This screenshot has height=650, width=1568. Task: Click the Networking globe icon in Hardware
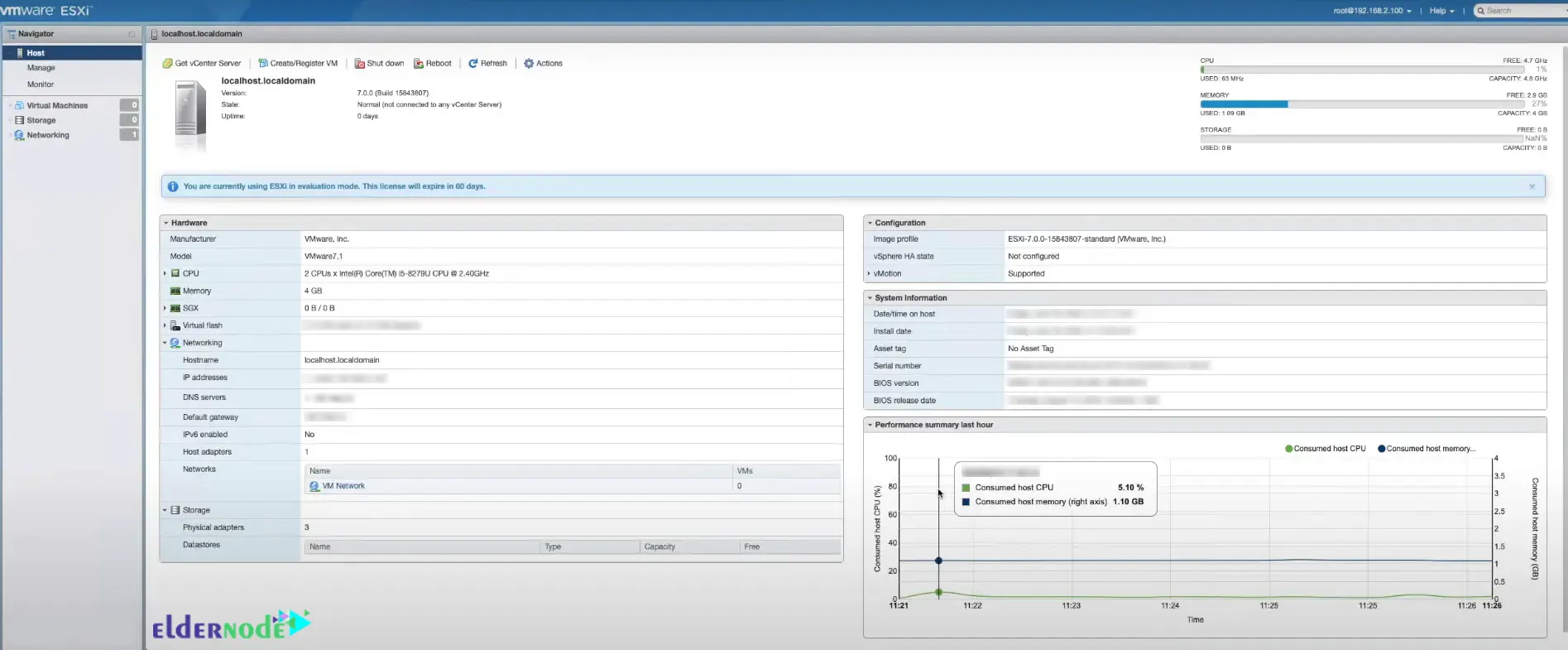tap(175, 343)
